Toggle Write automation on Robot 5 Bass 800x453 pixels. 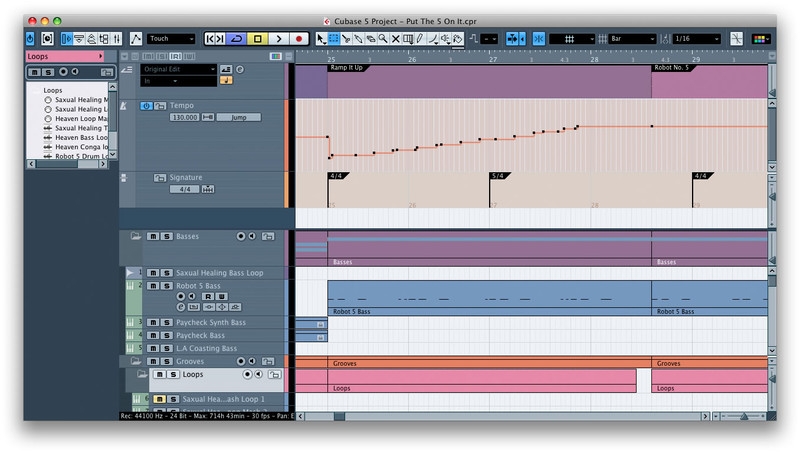pos(221,296)
